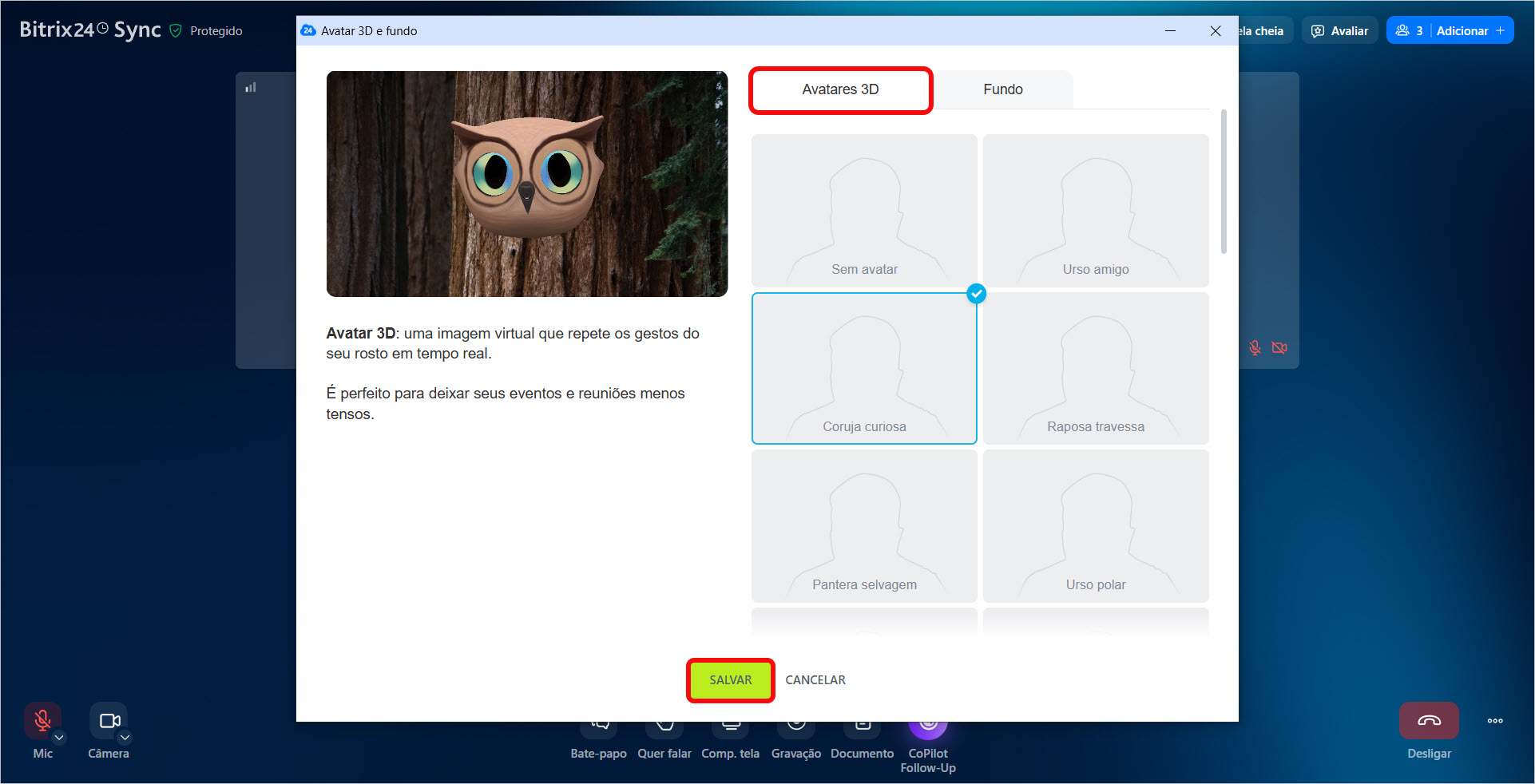The image size is (1535, 784).
Task: Click CANCELAR to discard changes
Action: 815,680
